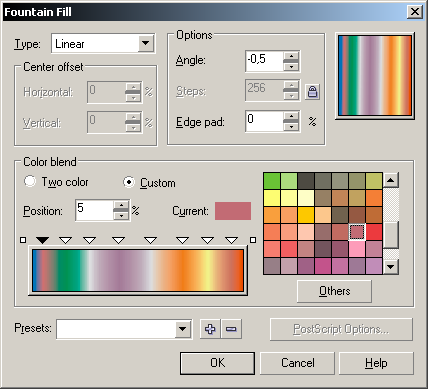
Task: Open Others color picker
Action: pyautogui.click(x=334, y=291)
